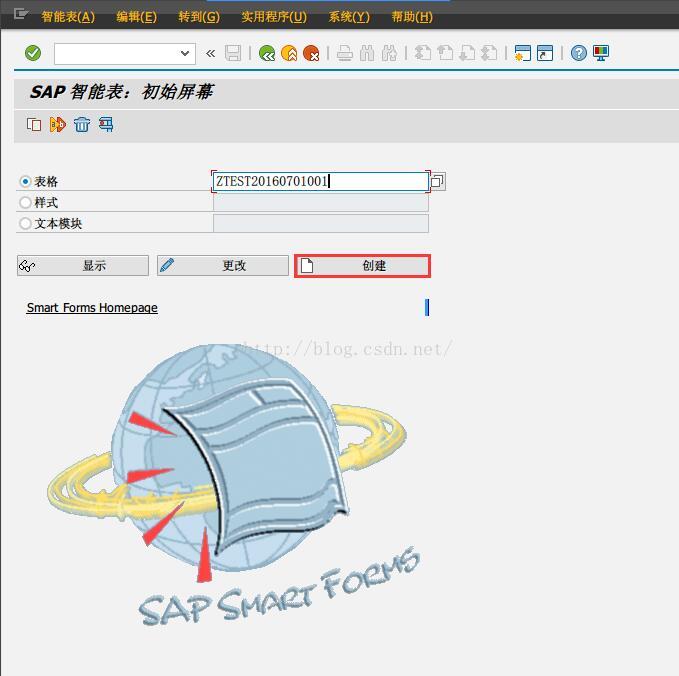Open the 智能表(A) menu
Viewport: 679px width, 676px height.
[68, 17]
